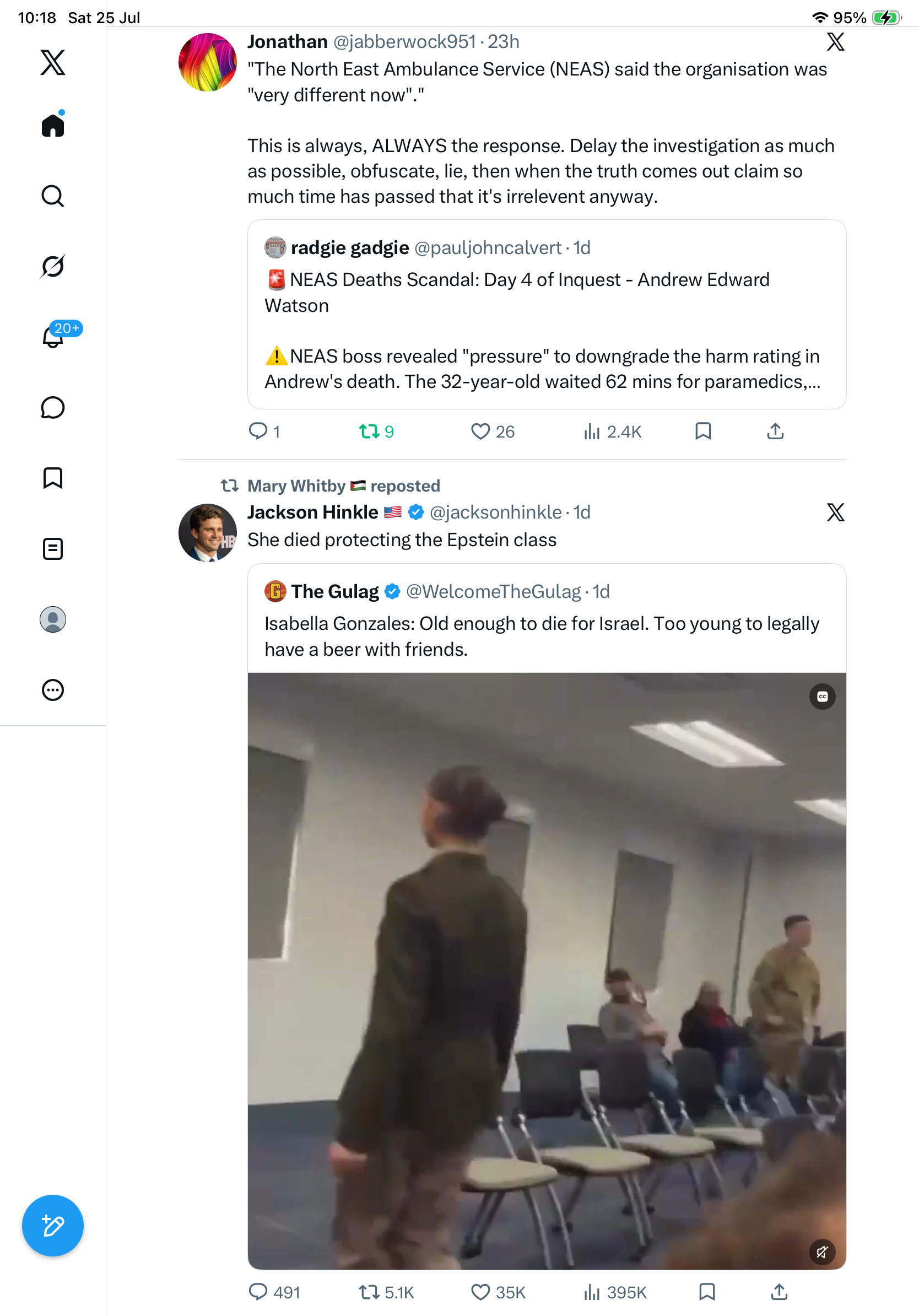Open Lists icon in sidebar

[x=53, y=548]
